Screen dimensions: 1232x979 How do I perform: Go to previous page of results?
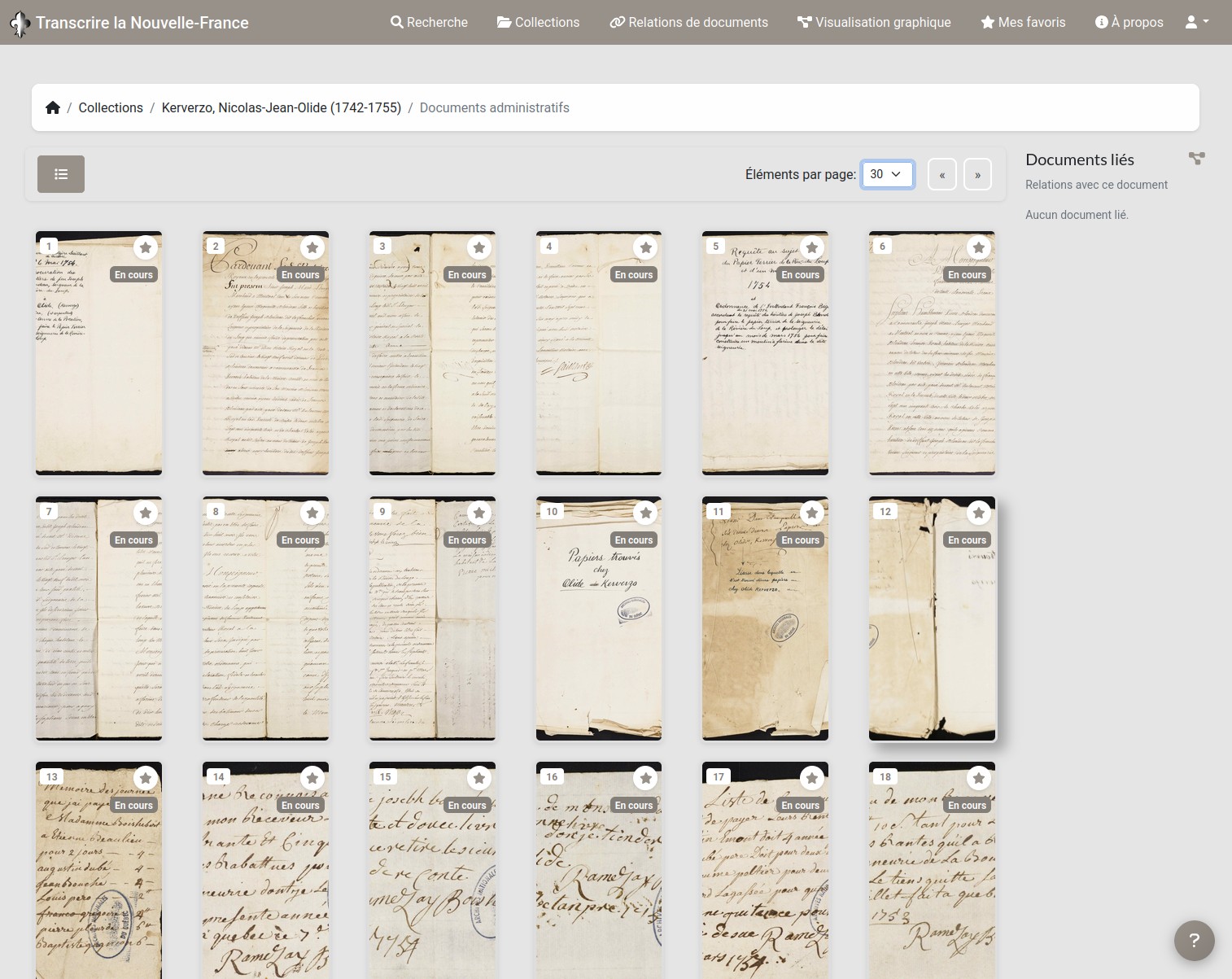(942, 174)
